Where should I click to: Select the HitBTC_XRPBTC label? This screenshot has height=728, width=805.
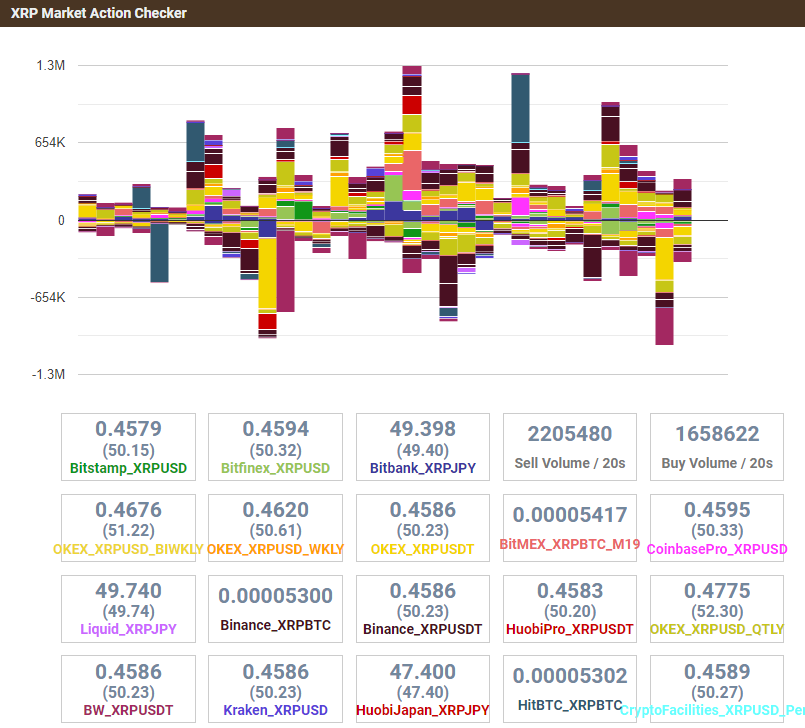point(570,705)
